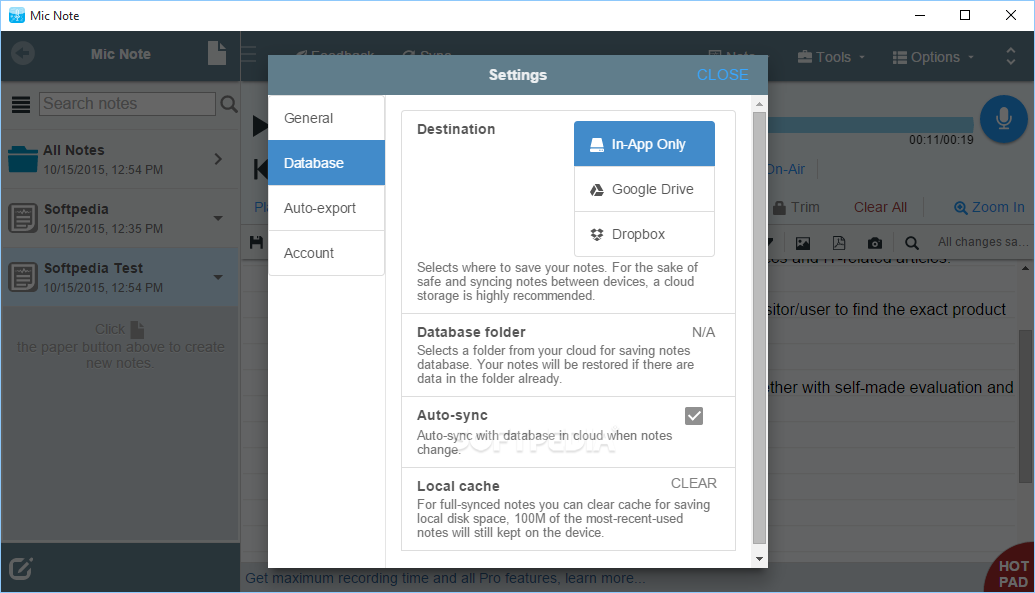Click the play button behind Settings dialog
Screen dimensions: 1035x593
click(x=260, y=125)
